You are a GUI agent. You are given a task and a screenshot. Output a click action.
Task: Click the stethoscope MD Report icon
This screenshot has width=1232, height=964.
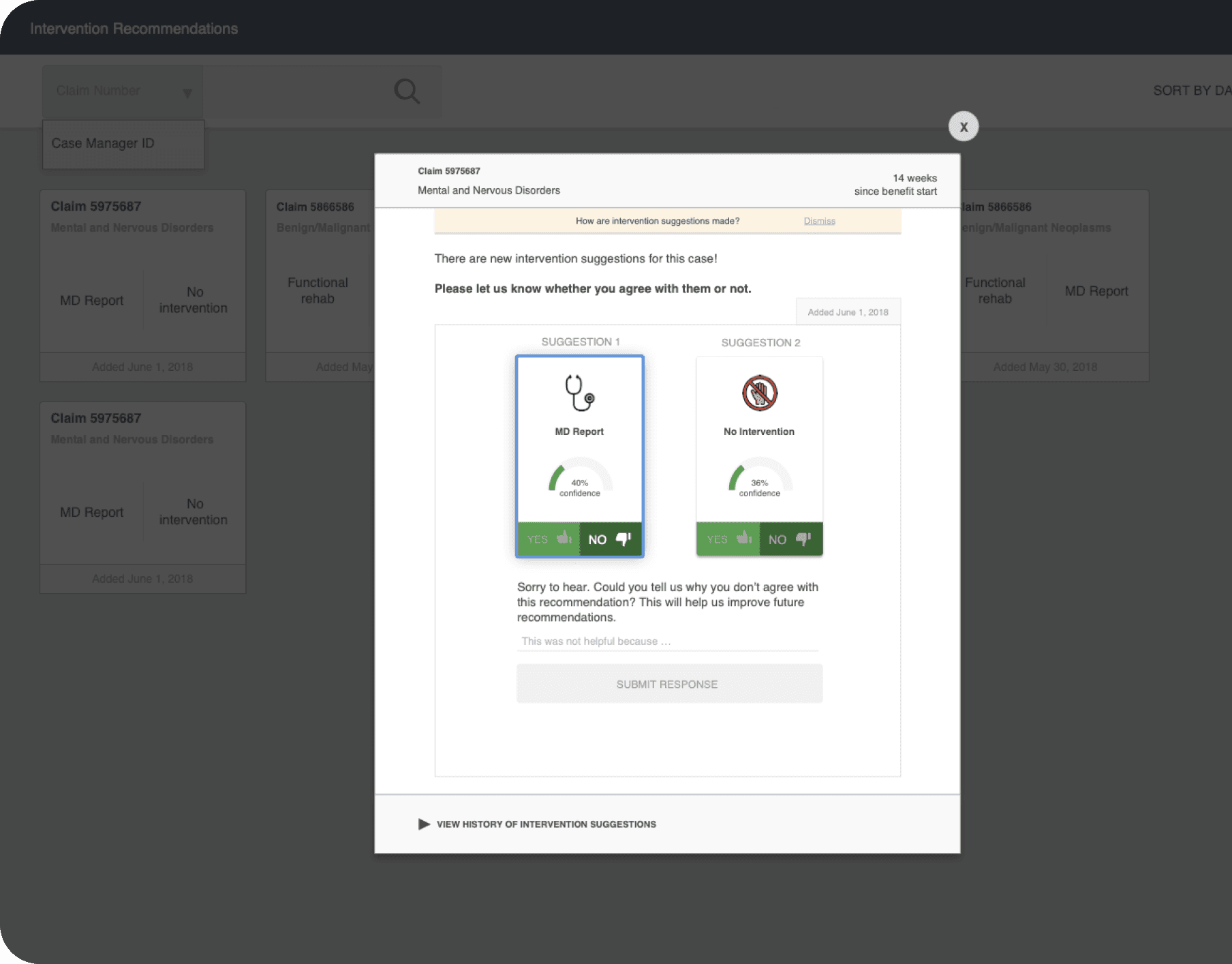tap(579, 393)
